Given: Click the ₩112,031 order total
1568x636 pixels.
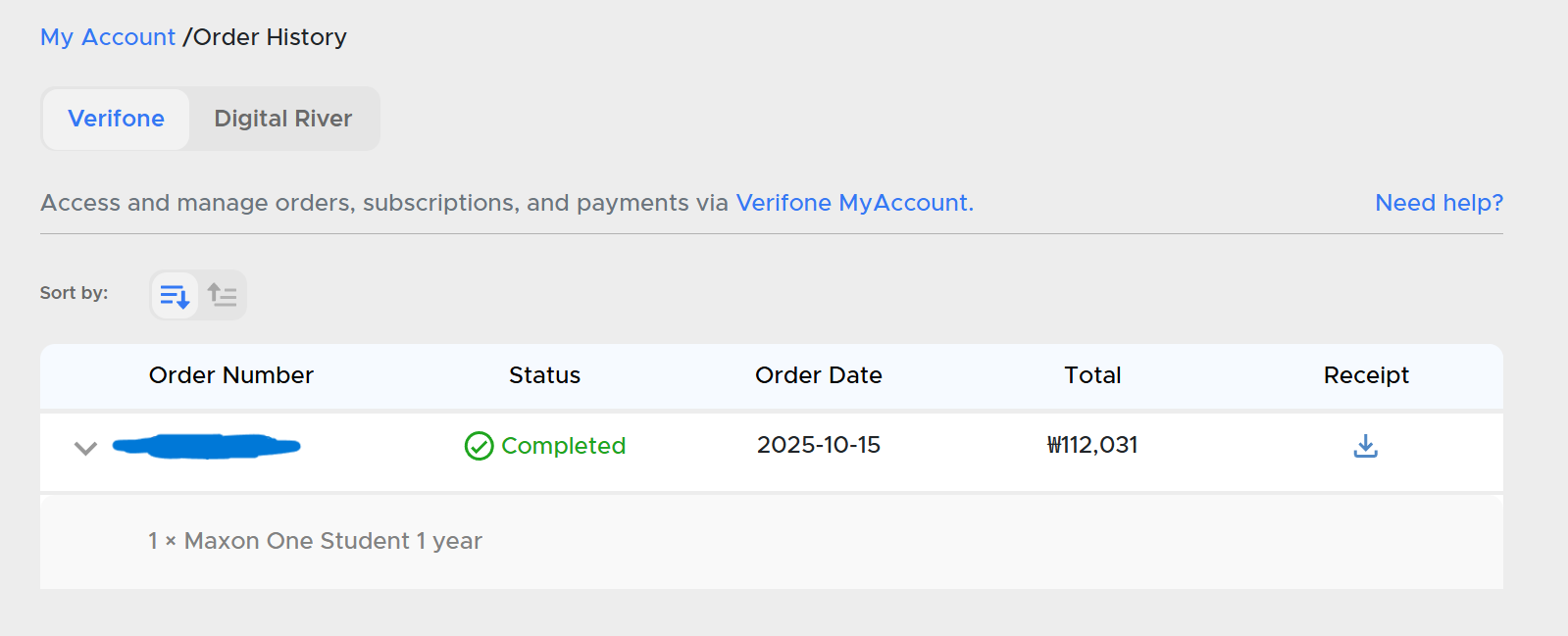Looking at the screenshot, I should 1092,445.
